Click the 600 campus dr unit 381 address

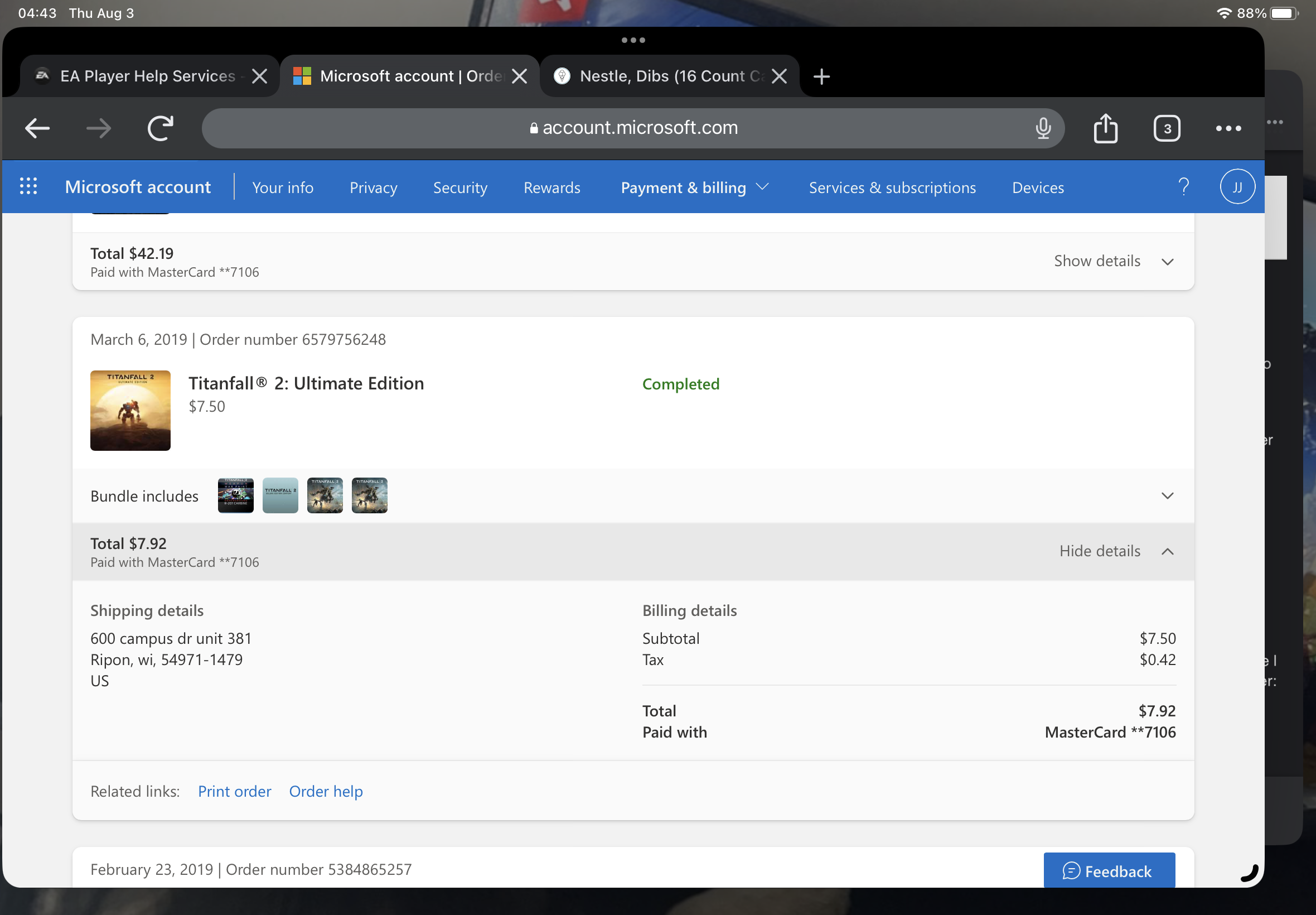[171, 638]
